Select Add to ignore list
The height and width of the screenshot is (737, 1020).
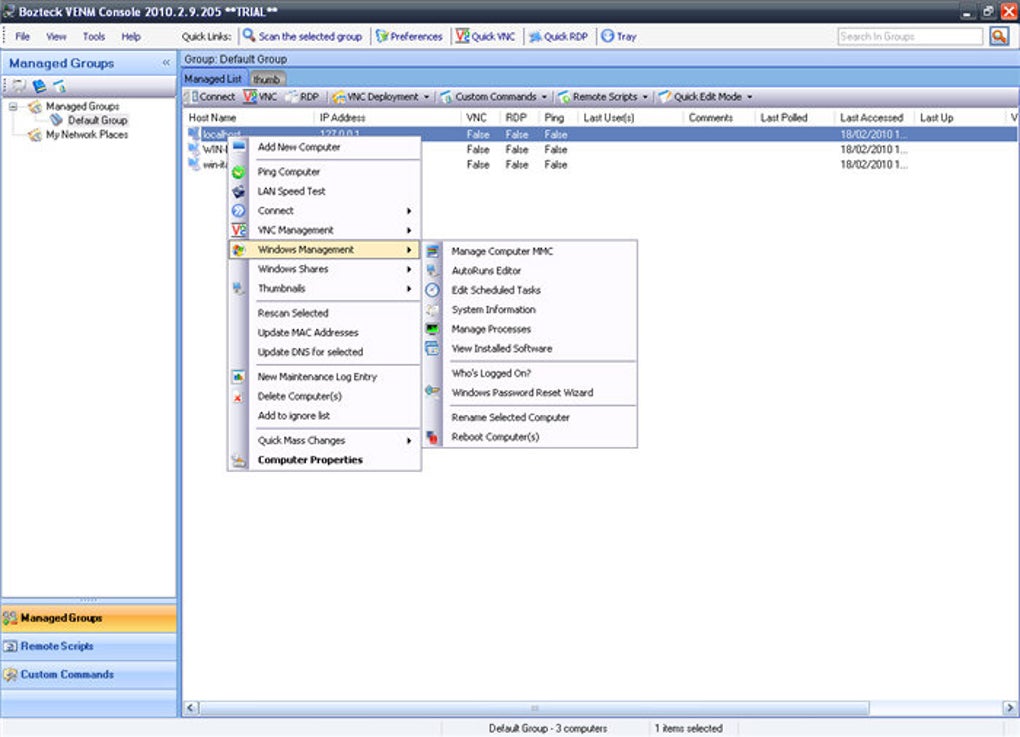[x=293, y=416]
